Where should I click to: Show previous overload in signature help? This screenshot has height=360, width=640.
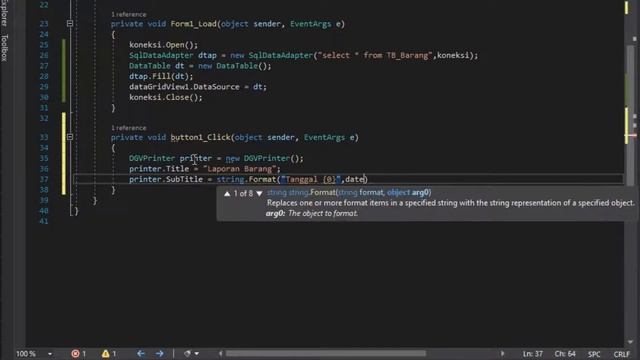tap(227, 193)
